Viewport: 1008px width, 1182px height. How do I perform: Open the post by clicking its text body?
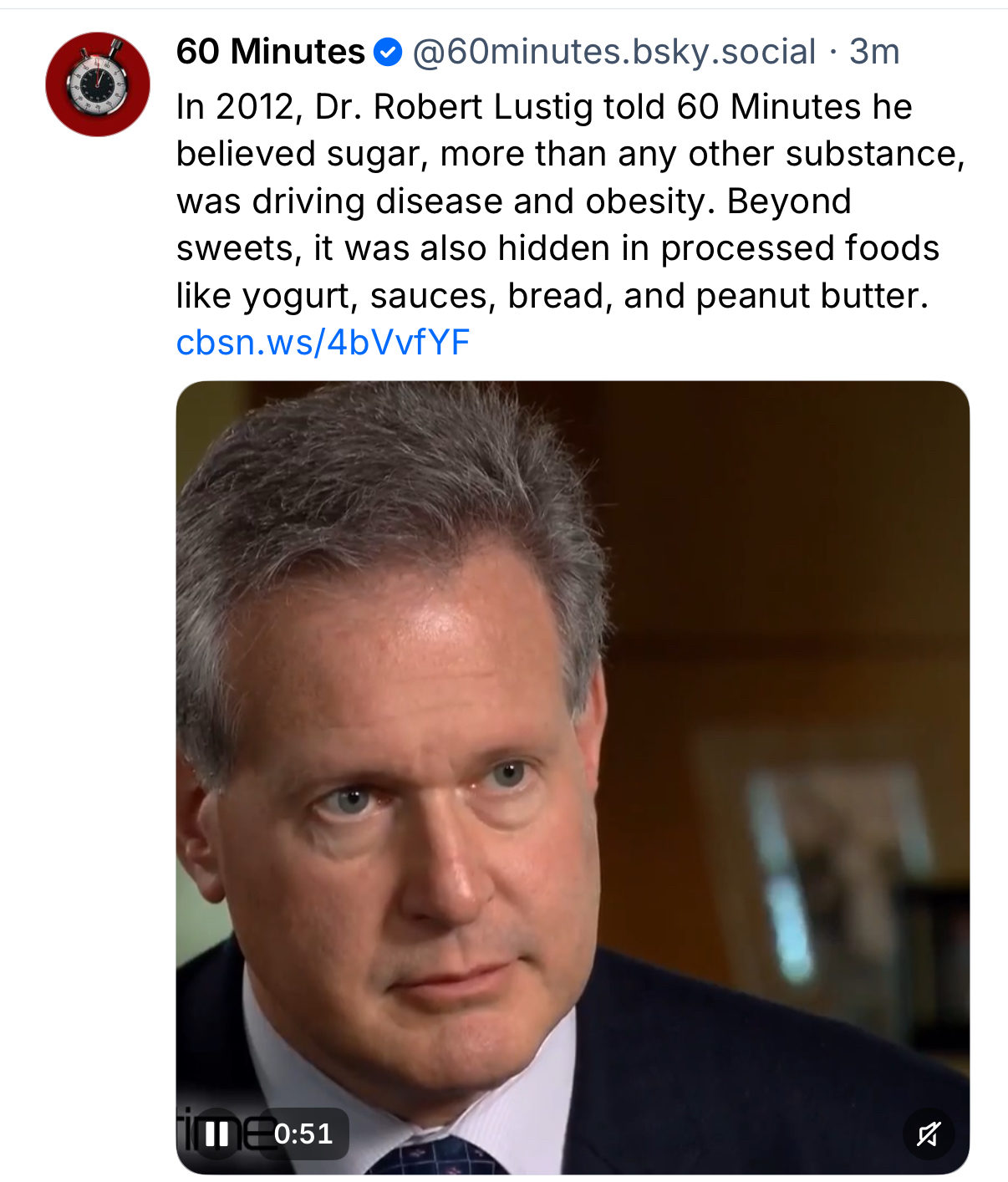click(x=571, y=201)
